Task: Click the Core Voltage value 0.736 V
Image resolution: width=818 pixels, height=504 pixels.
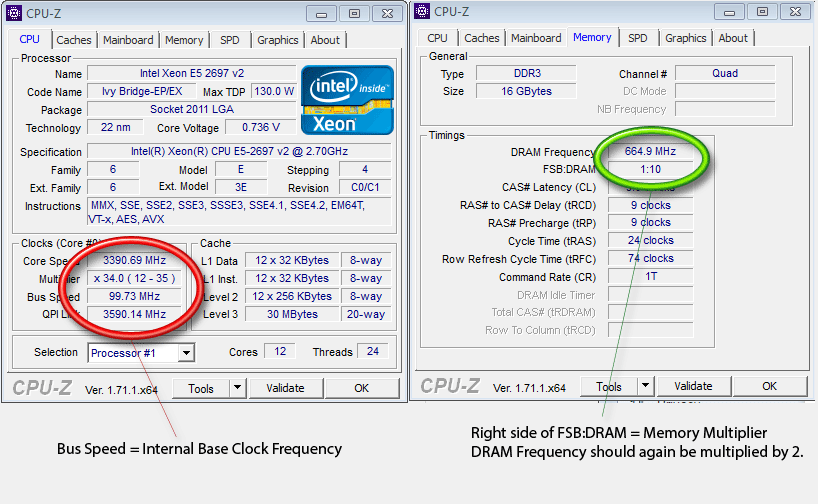Action: 261,127
